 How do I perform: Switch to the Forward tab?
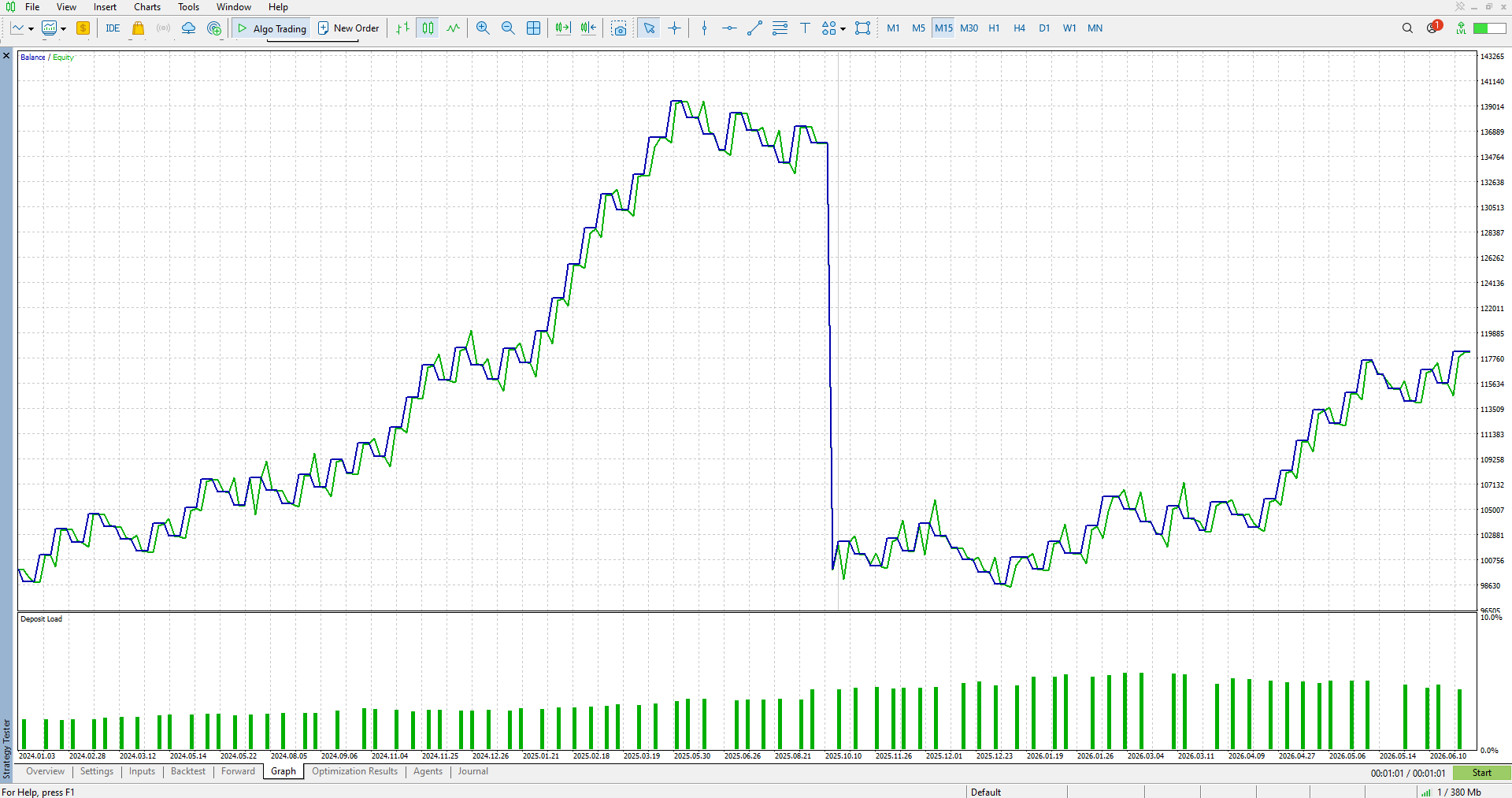238,772
